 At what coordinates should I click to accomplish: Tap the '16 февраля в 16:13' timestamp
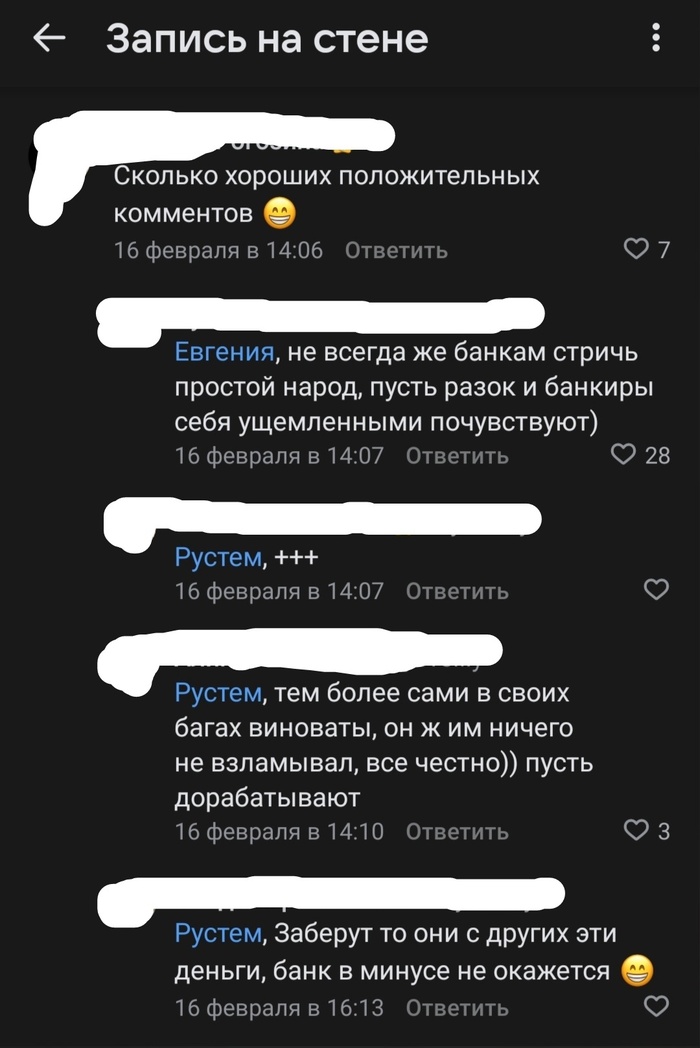(x=279, y=1006)
